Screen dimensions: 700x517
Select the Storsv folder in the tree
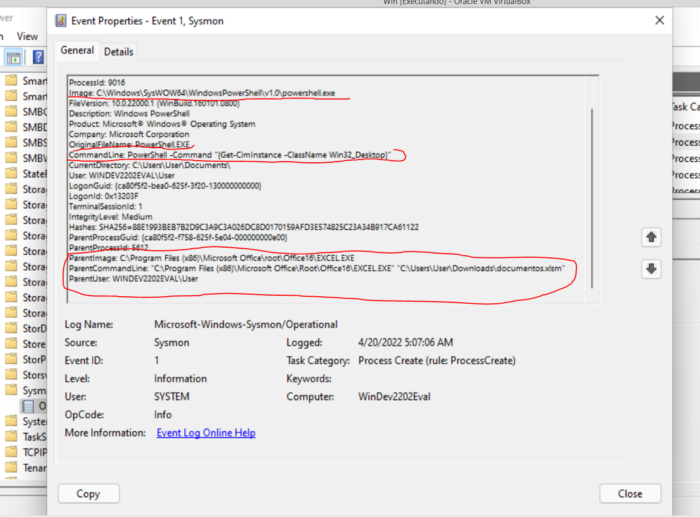point(25,375)
